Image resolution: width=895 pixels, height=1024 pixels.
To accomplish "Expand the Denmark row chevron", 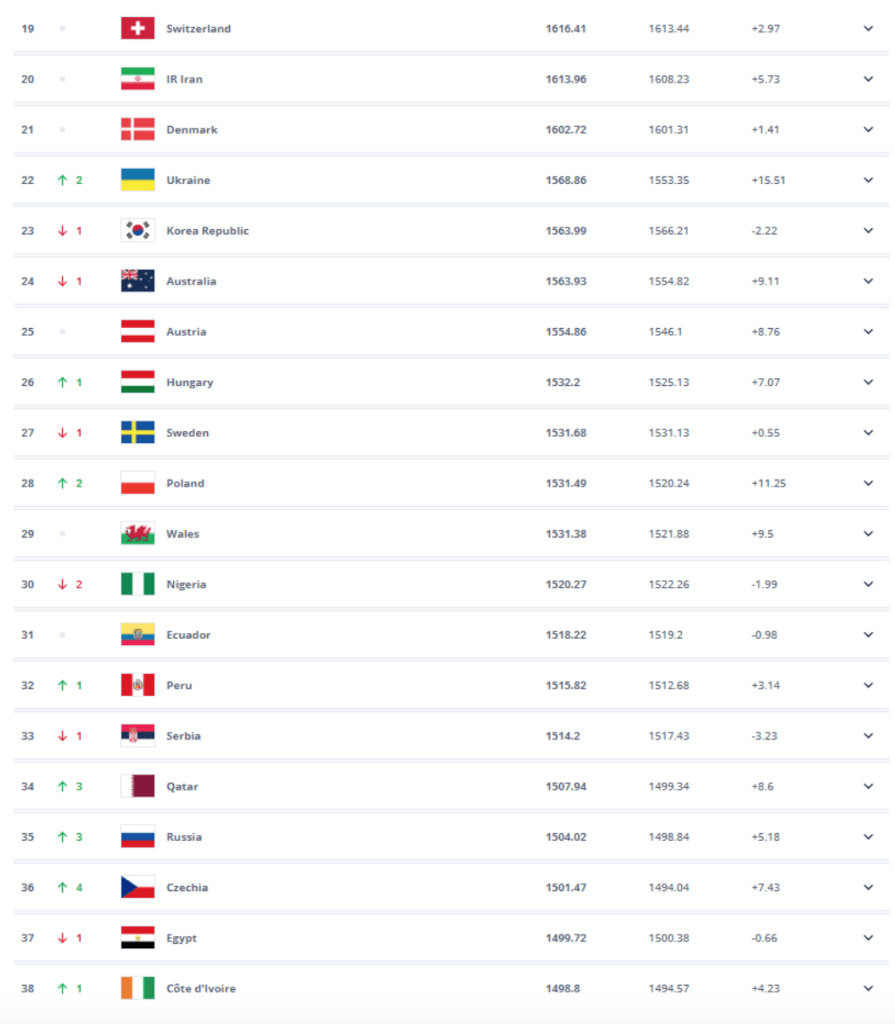I will 868,129.
